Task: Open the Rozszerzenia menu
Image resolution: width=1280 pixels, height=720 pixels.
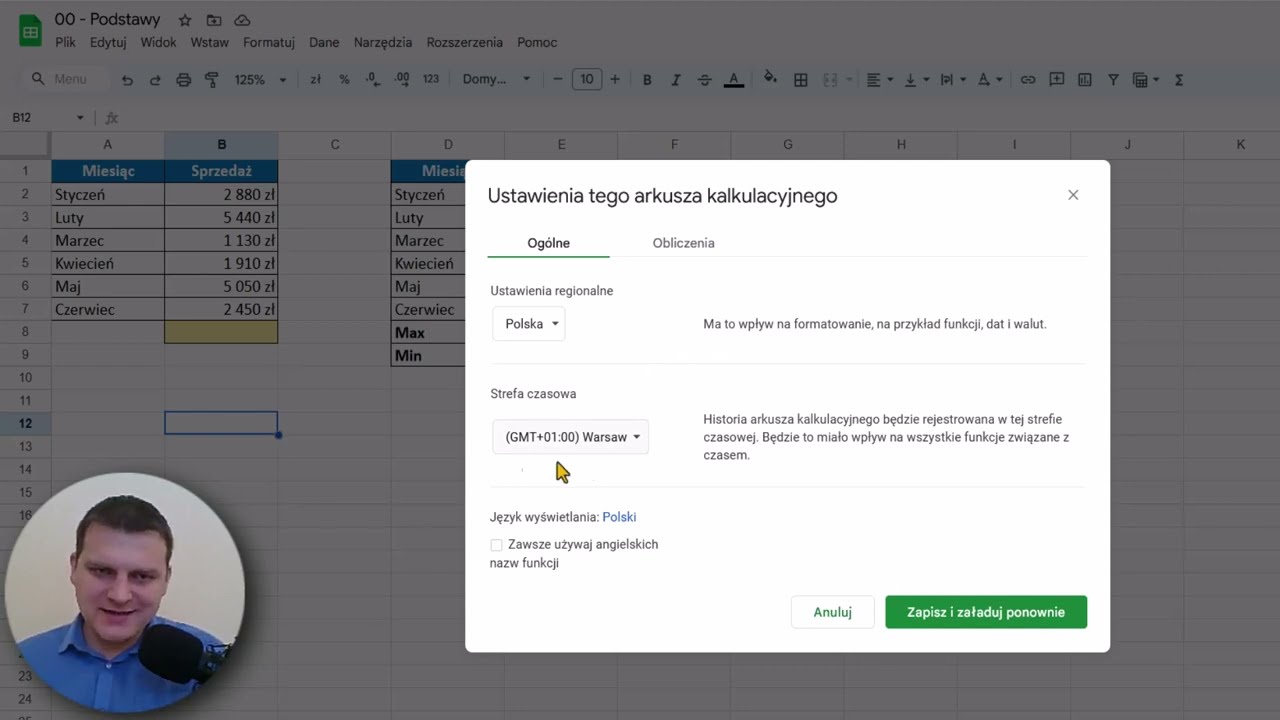Action: tap(464, 42)
